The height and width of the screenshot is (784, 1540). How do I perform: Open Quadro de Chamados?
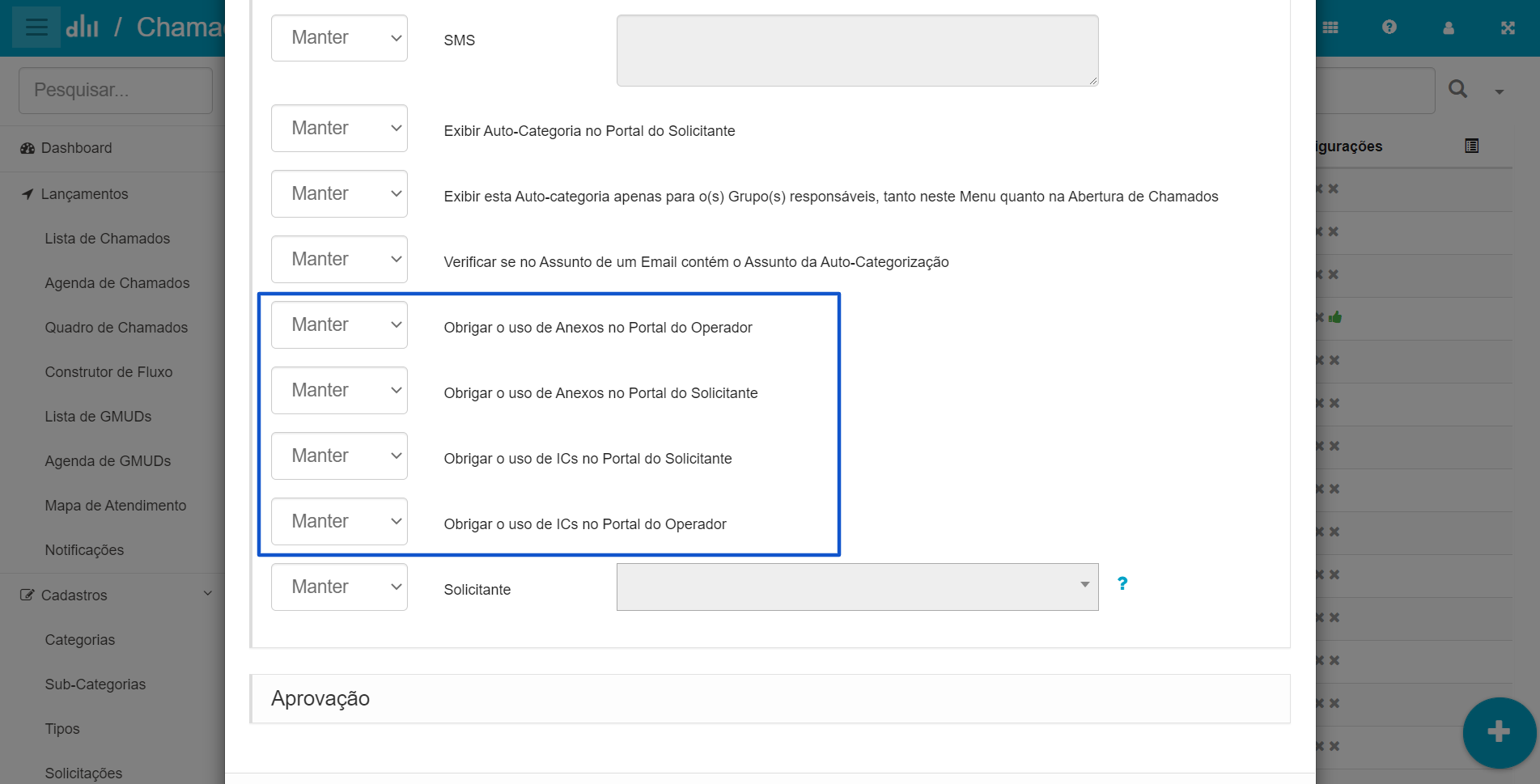pyautogui.click(x=117, y=328)
